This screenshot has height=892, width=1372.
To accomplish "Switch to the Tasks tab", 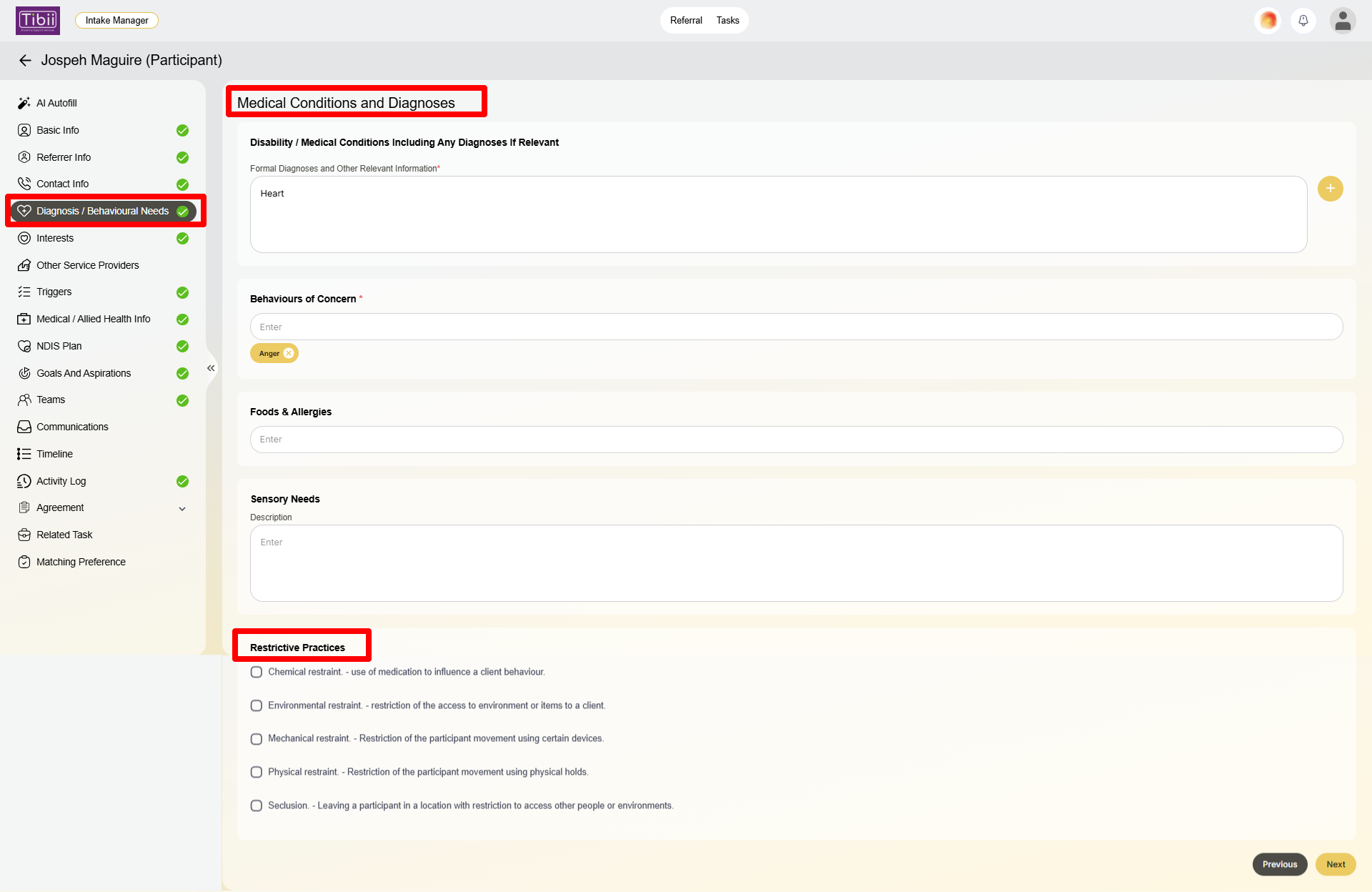I will pyautogui.click(x=727, y=21).
